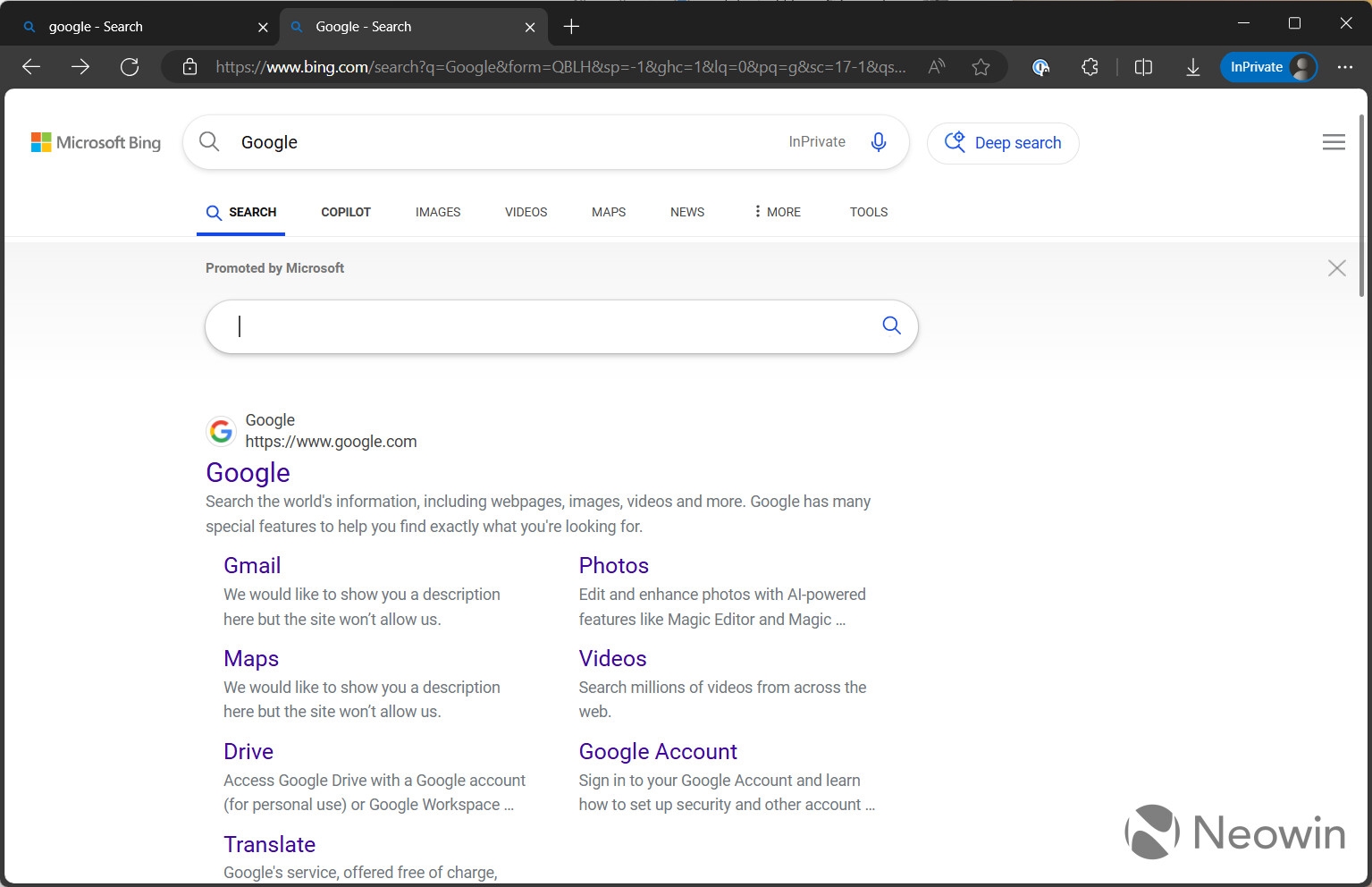Switch to the COPILOT tab
The width and height of the screenshot is (1372, 887).
coord(346,212)
